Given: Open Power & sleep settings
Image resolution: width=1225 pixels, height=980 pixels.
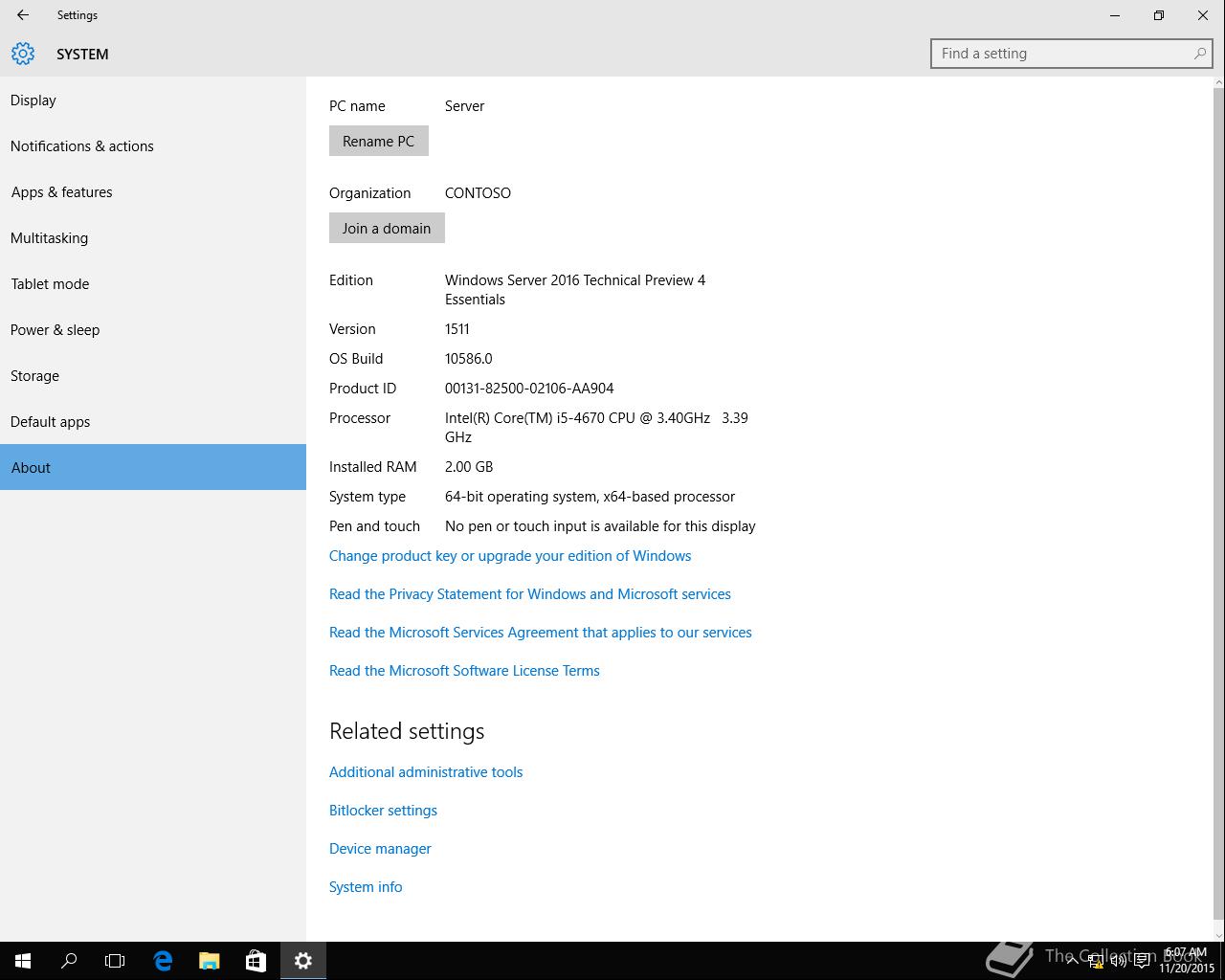Looking at the screenshot, I should pos(153,330).
